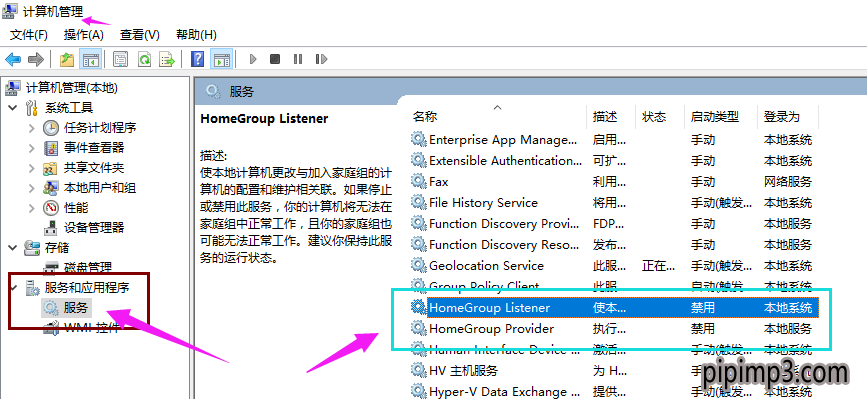The width and height of the screenshot is (867, 399).
Task: Open the 操作(A) menu
Action: pyautogui.click(x=83, y=35)
